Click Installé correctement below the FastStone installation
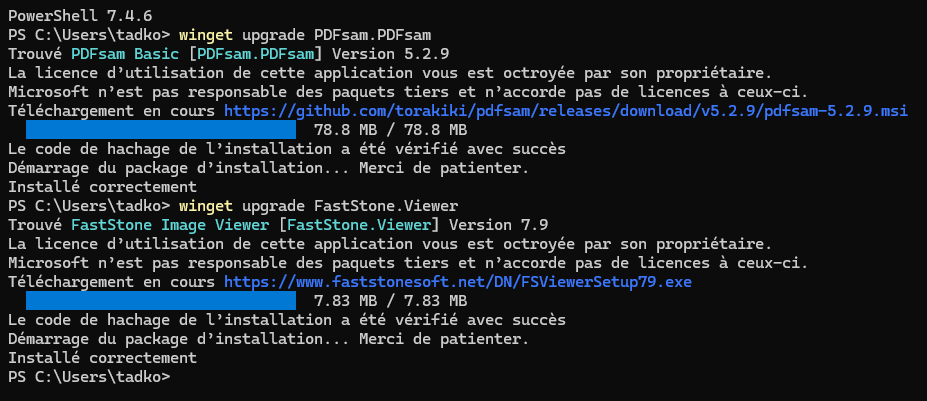The width and height of the screenshot is (927, 401). [102, 358]
